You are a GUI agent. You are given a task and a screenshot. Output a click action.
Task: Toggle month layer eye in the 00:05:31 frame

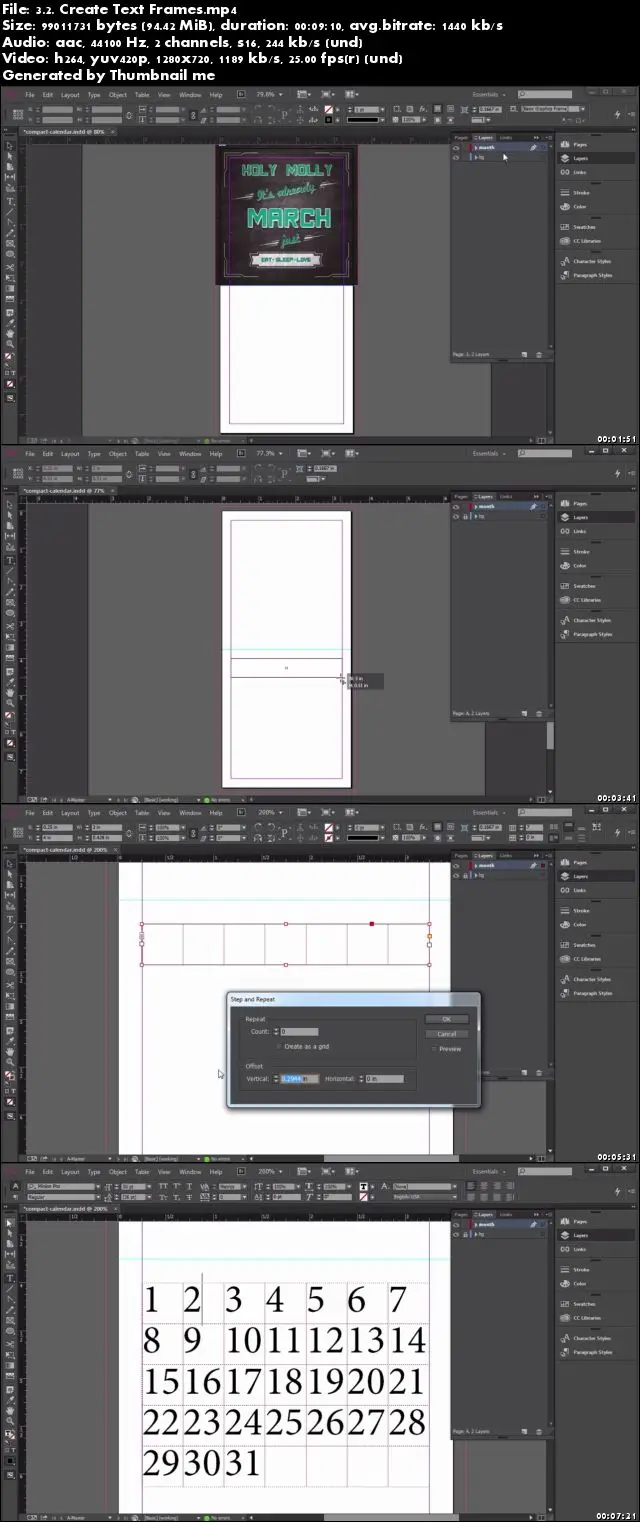click(456, 865)
